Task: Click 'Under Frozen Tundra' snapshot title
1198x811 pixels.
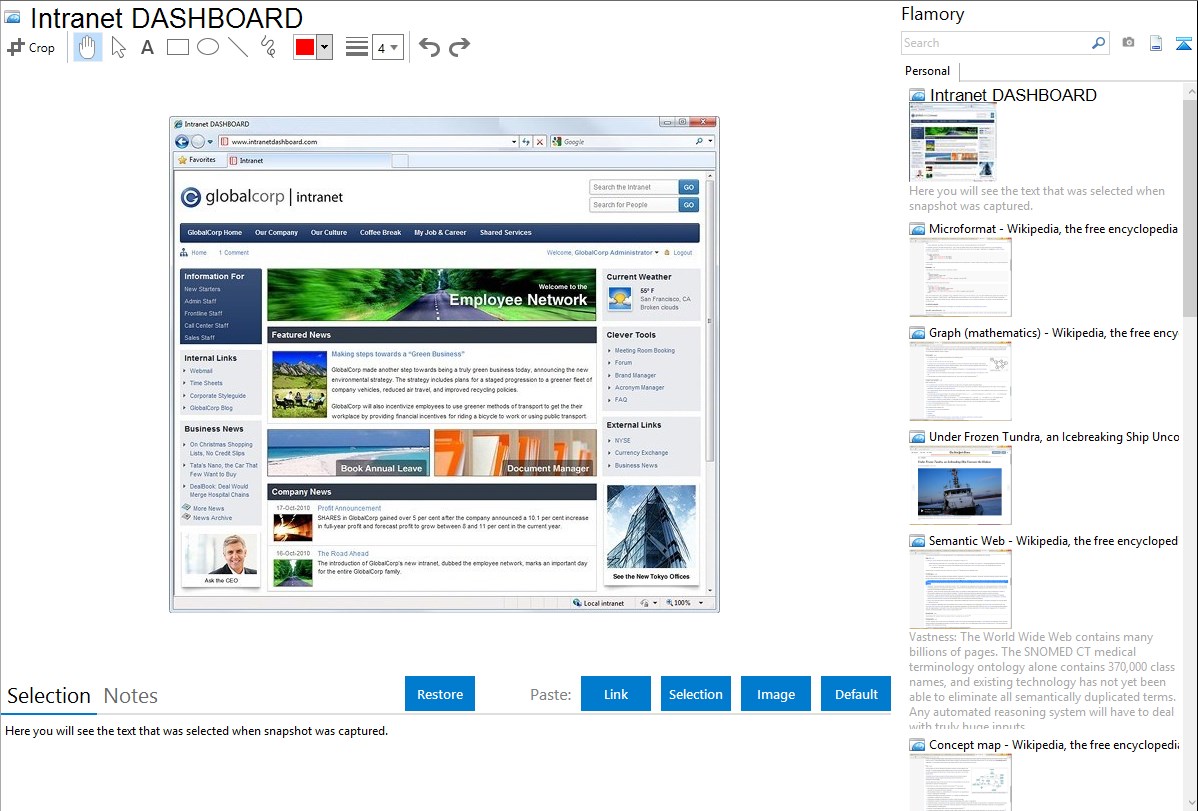Action: tap(1054, 436)
